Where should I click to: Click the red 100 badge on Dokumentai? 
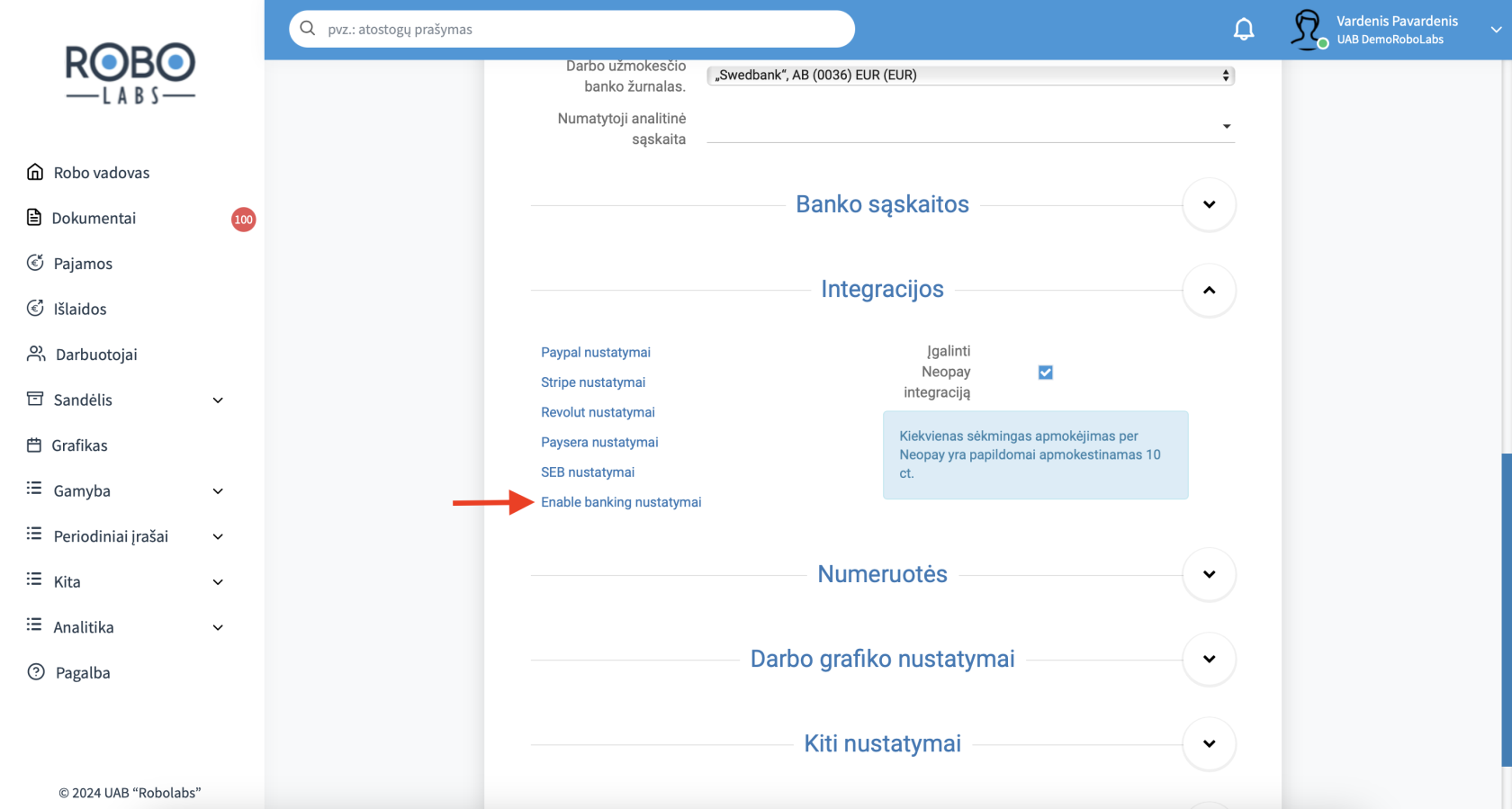(x=243, y=220)
